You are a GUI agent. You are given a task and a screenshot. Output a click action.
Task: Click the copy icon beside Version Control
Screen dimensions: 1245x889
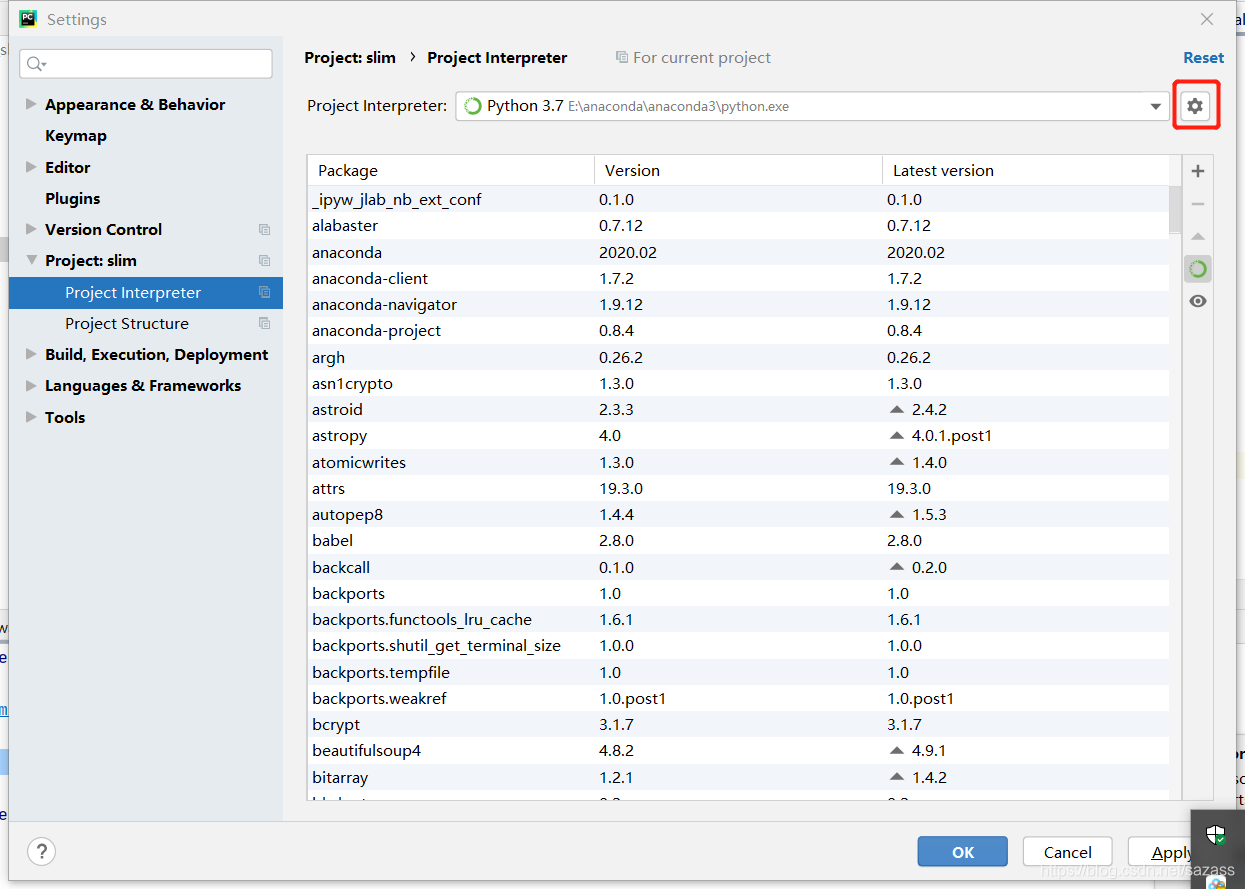[x=264, y=230]
